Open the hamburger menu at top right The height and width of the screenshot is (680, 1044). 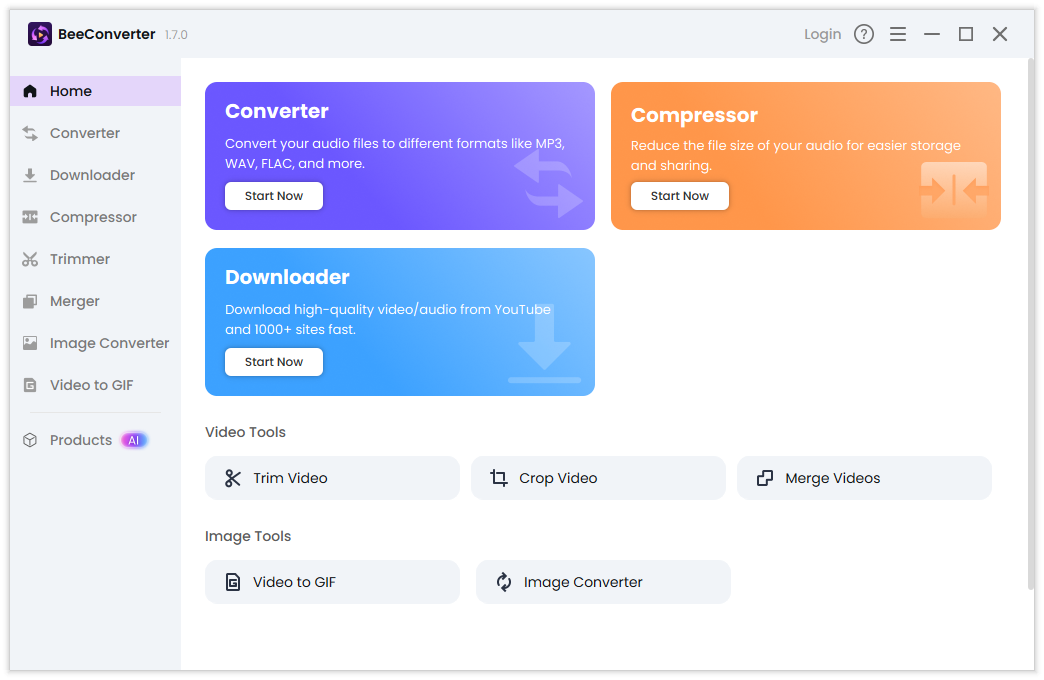coord(898,33)
